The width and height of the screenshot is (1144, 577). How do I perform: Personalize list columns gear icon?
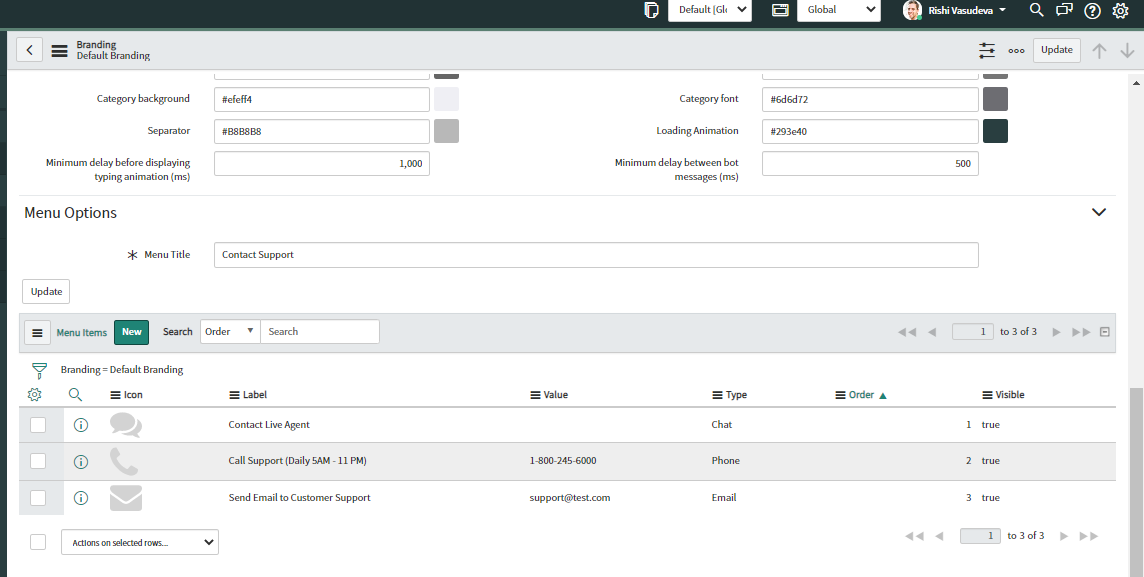pyautogui.click(x=34, y=395)
